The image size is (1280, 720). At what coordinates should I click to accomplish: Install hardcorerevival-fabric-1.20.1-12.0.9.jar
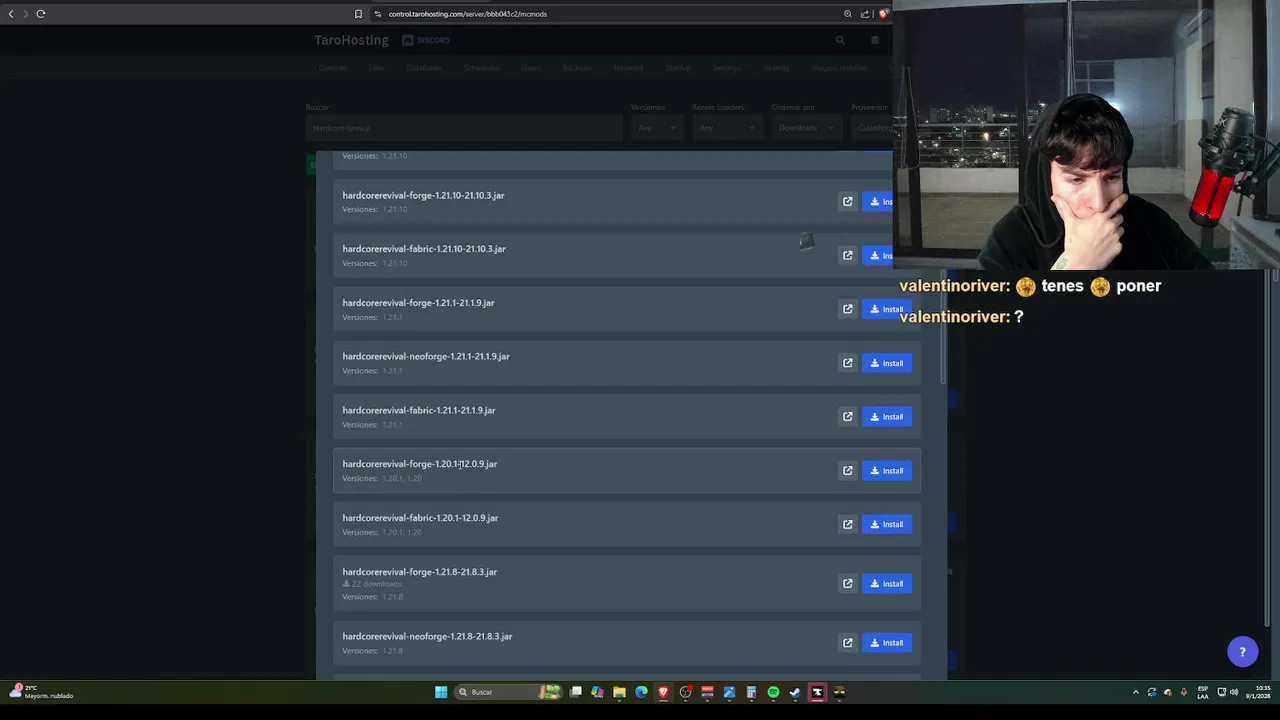tap(887, 524)
